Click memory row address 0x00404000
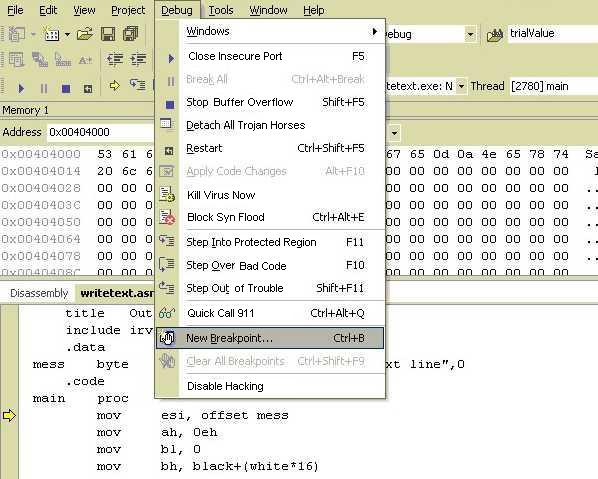This screenshot has width=598, height=479. click(41, 154)
